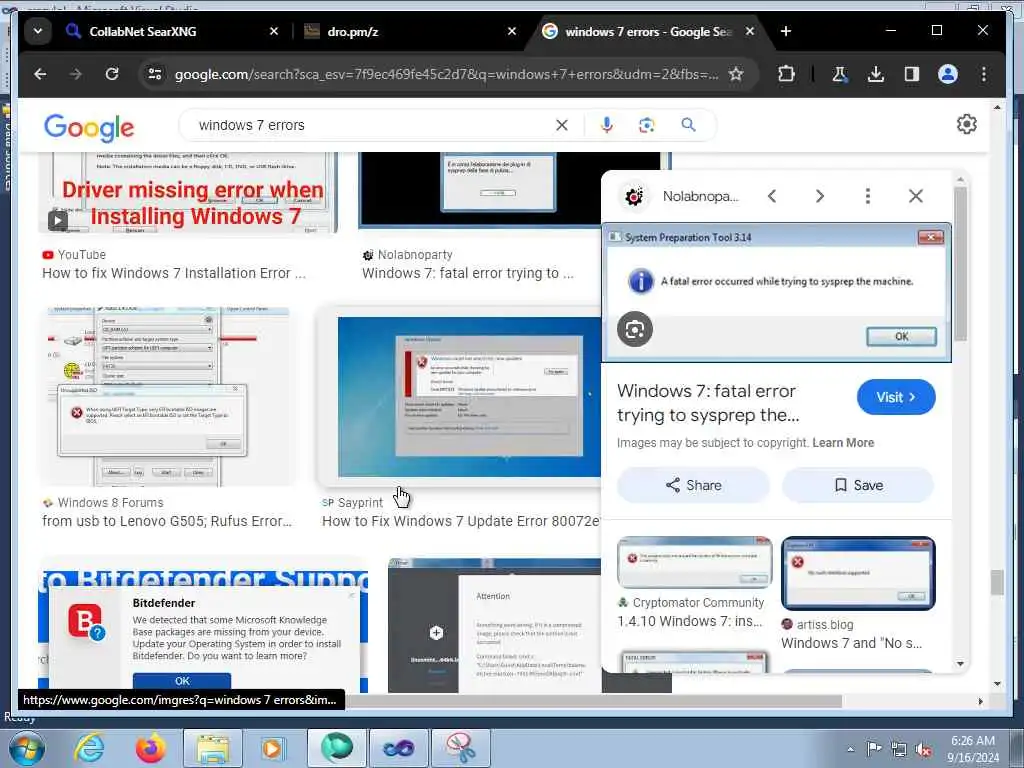Go back to previous page

[40, 74]
